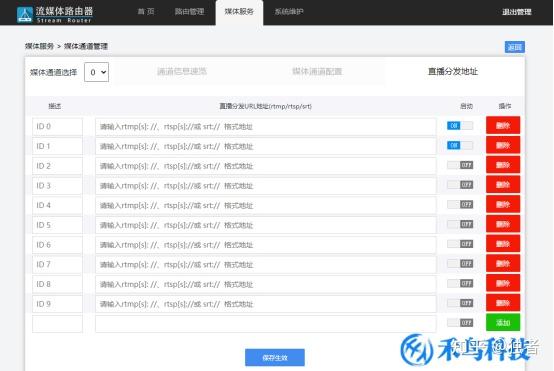Focus the ID 9 description field
Viewport: 554px width, 371px height.
click(57, 304)
